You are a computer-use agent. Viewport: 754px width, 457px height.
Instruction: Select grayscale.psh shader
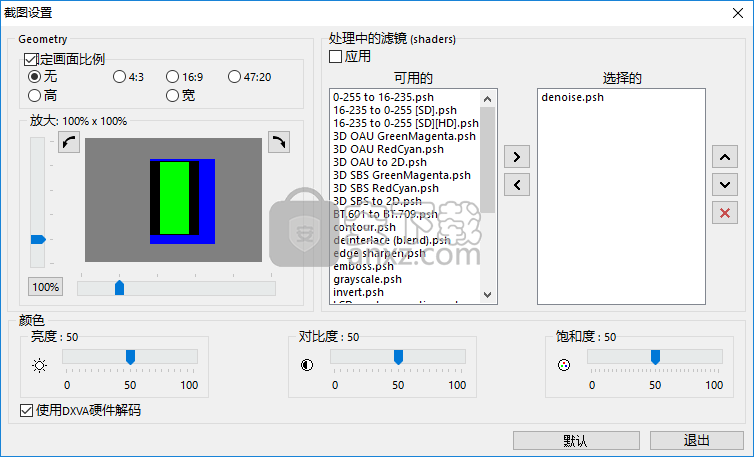(x=367, y=279)
